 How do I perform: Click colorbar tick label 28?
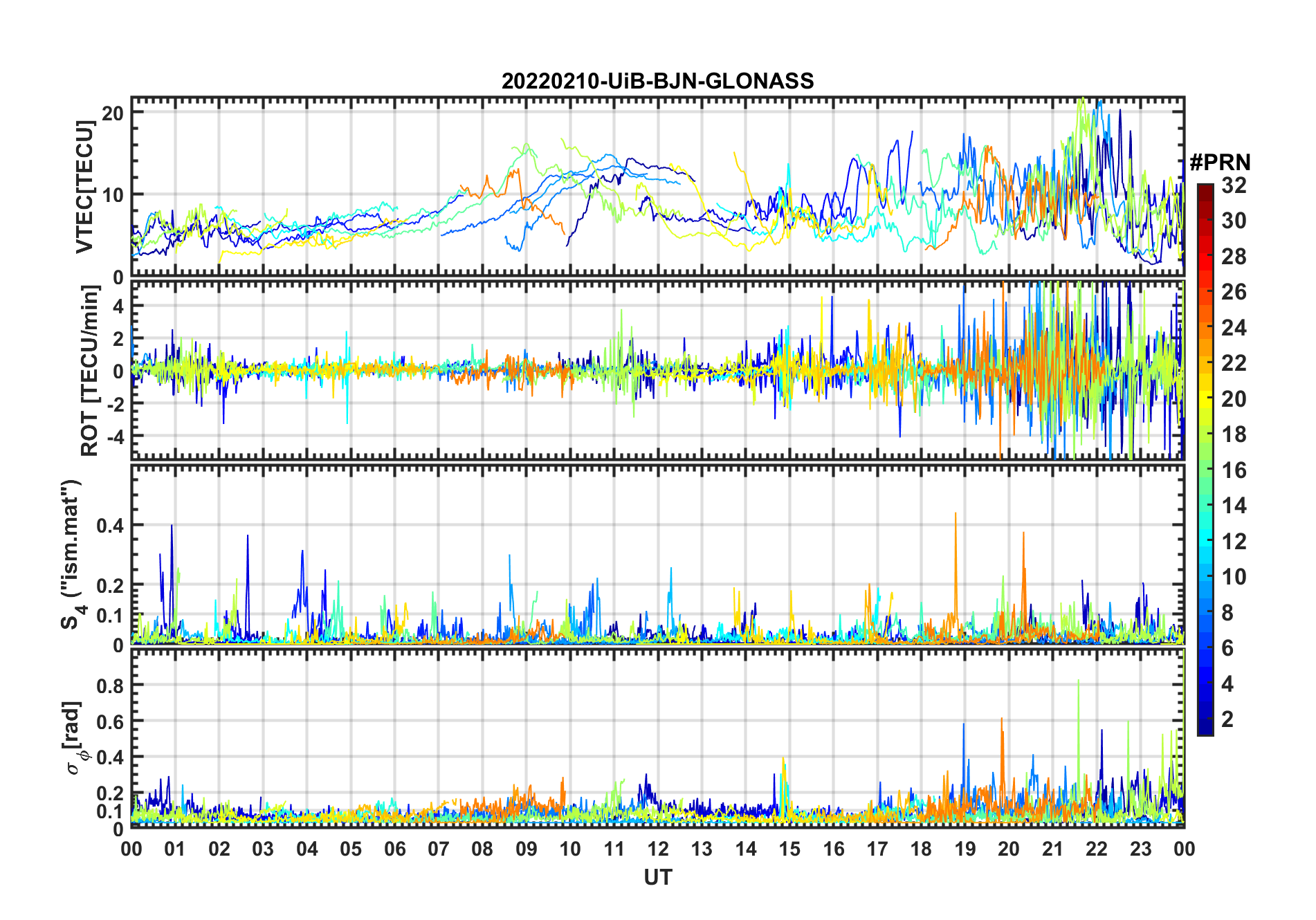click(1234, 257)
